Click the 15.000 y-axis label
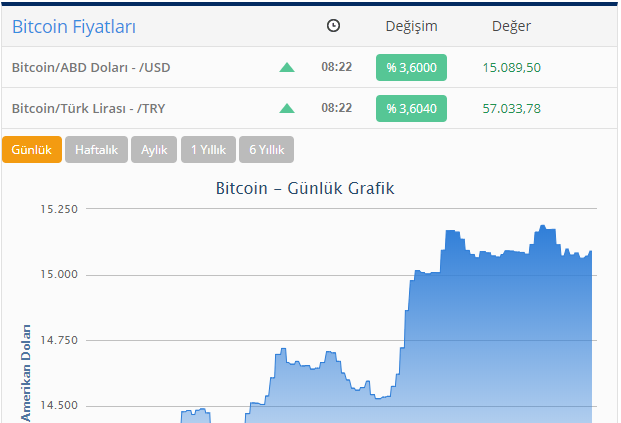Image resolution: width=621 pixels, height=423 pixels. click(59, 274)
